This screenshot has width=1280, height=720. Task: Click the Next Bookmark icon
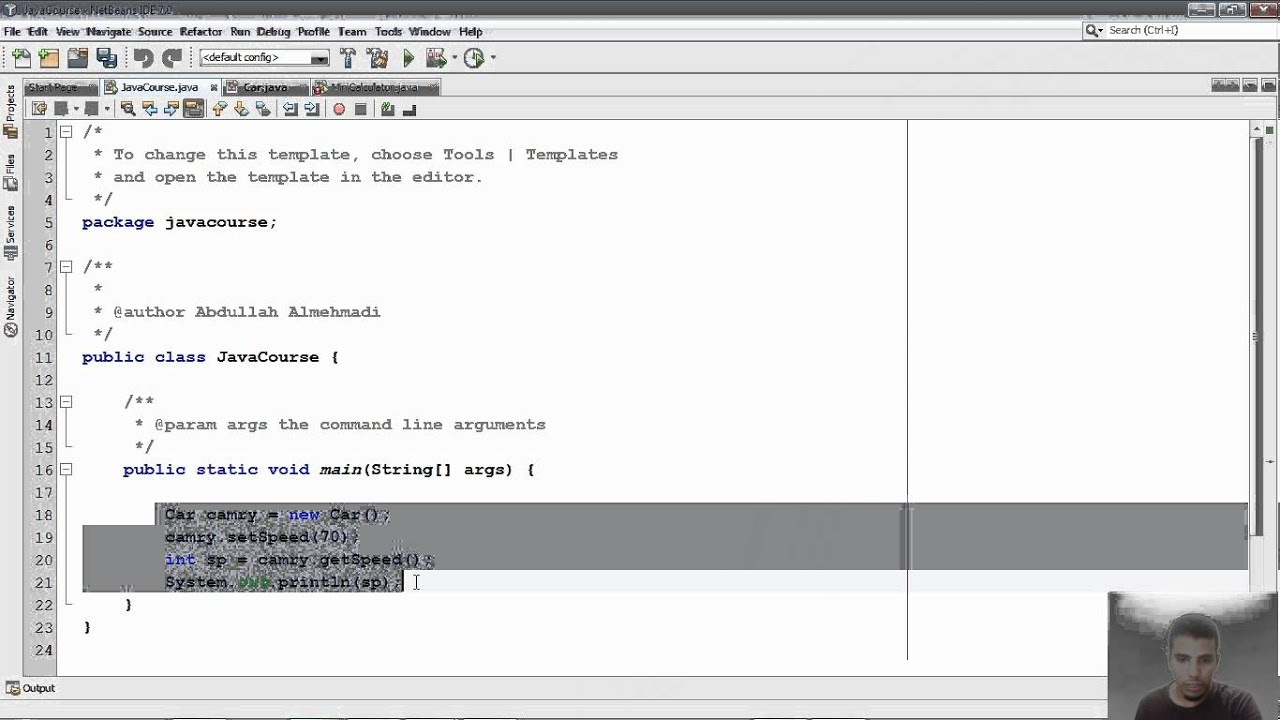click(241, 109)
